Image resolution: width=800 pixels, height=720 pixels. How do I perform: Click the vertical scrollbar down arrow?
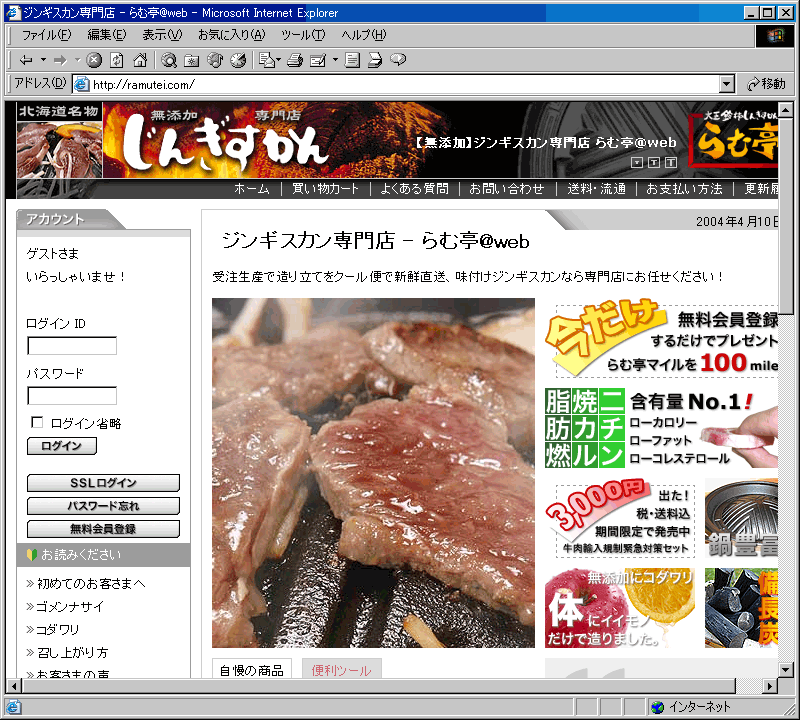786,669
